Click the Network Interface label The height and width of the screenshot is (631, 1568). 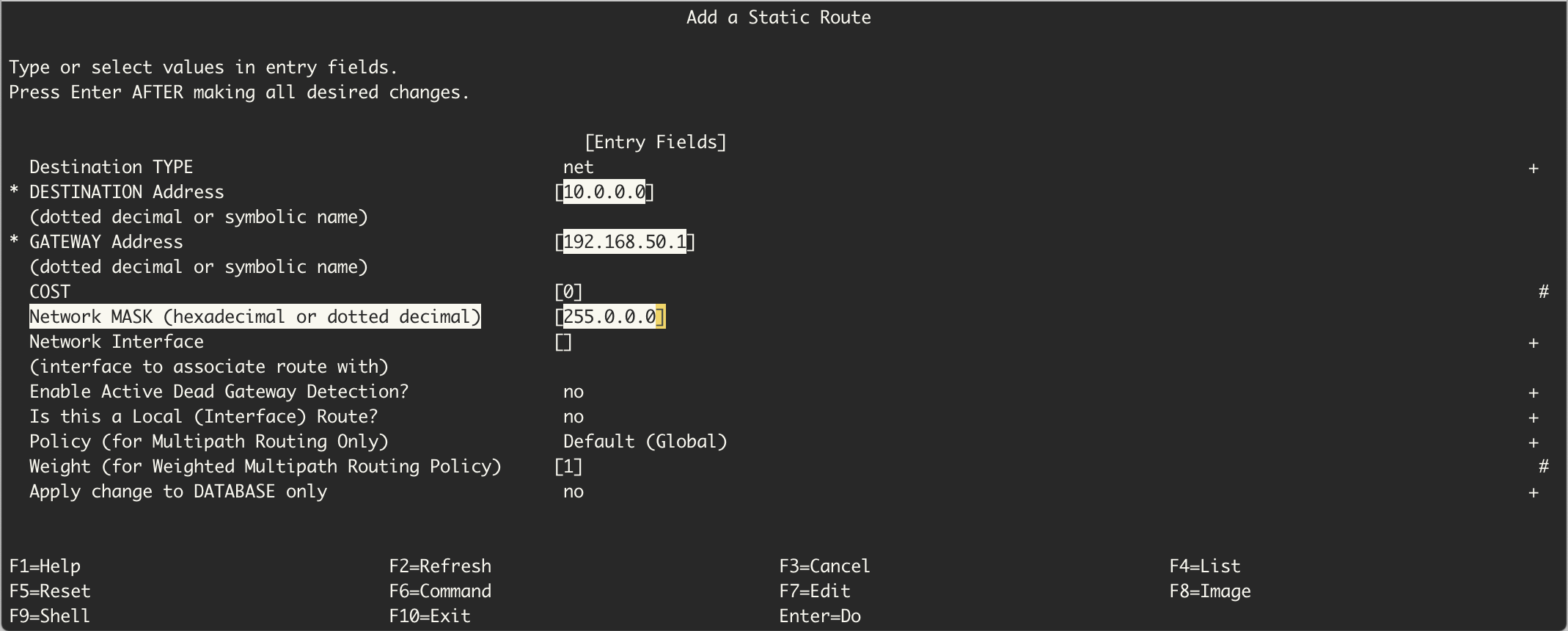point(117,342)
